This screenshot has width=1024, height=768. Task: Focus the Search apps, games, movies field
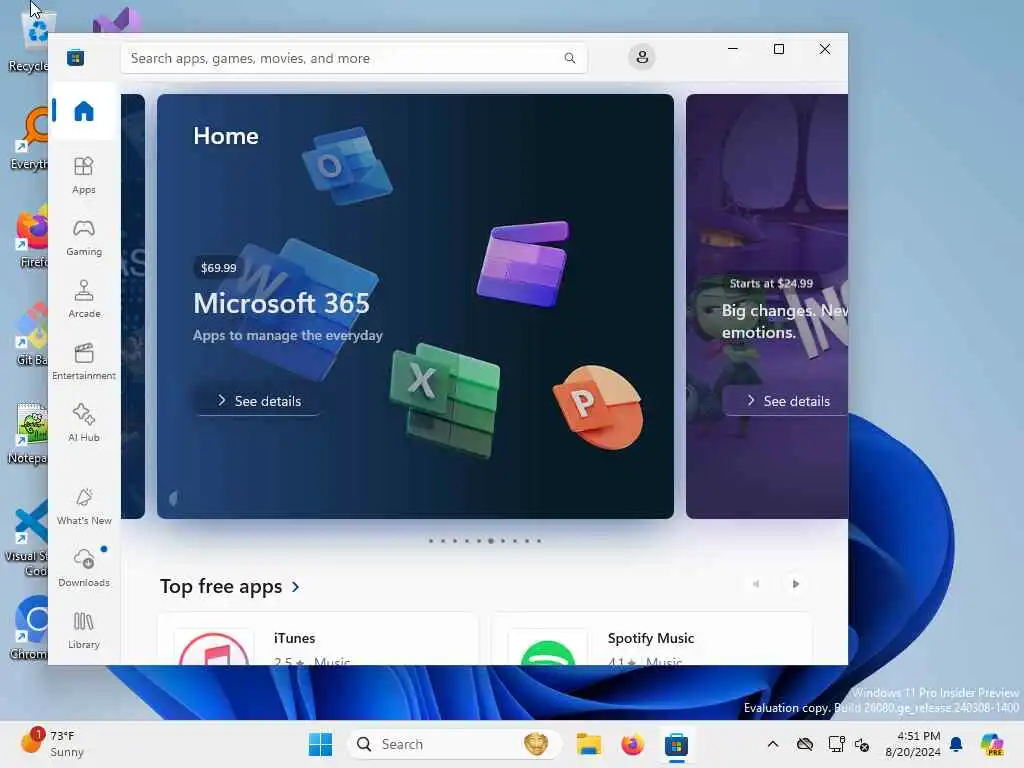point(353,58)
